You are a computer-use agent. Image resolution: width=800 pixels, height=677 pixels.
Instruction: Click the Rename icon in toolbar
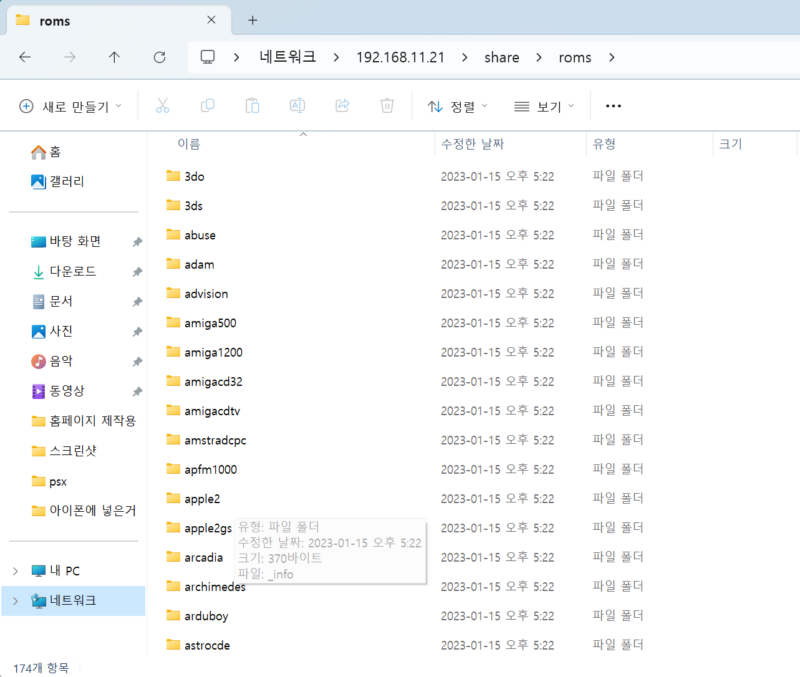click(297, 106)
